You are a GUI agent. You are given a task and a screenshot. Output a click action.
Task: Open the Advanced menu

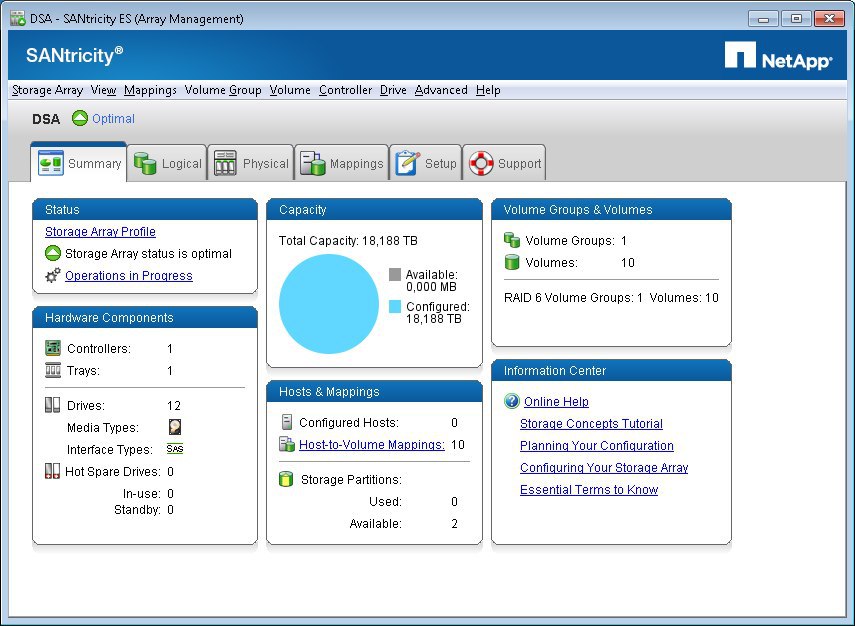coord(441,90)
